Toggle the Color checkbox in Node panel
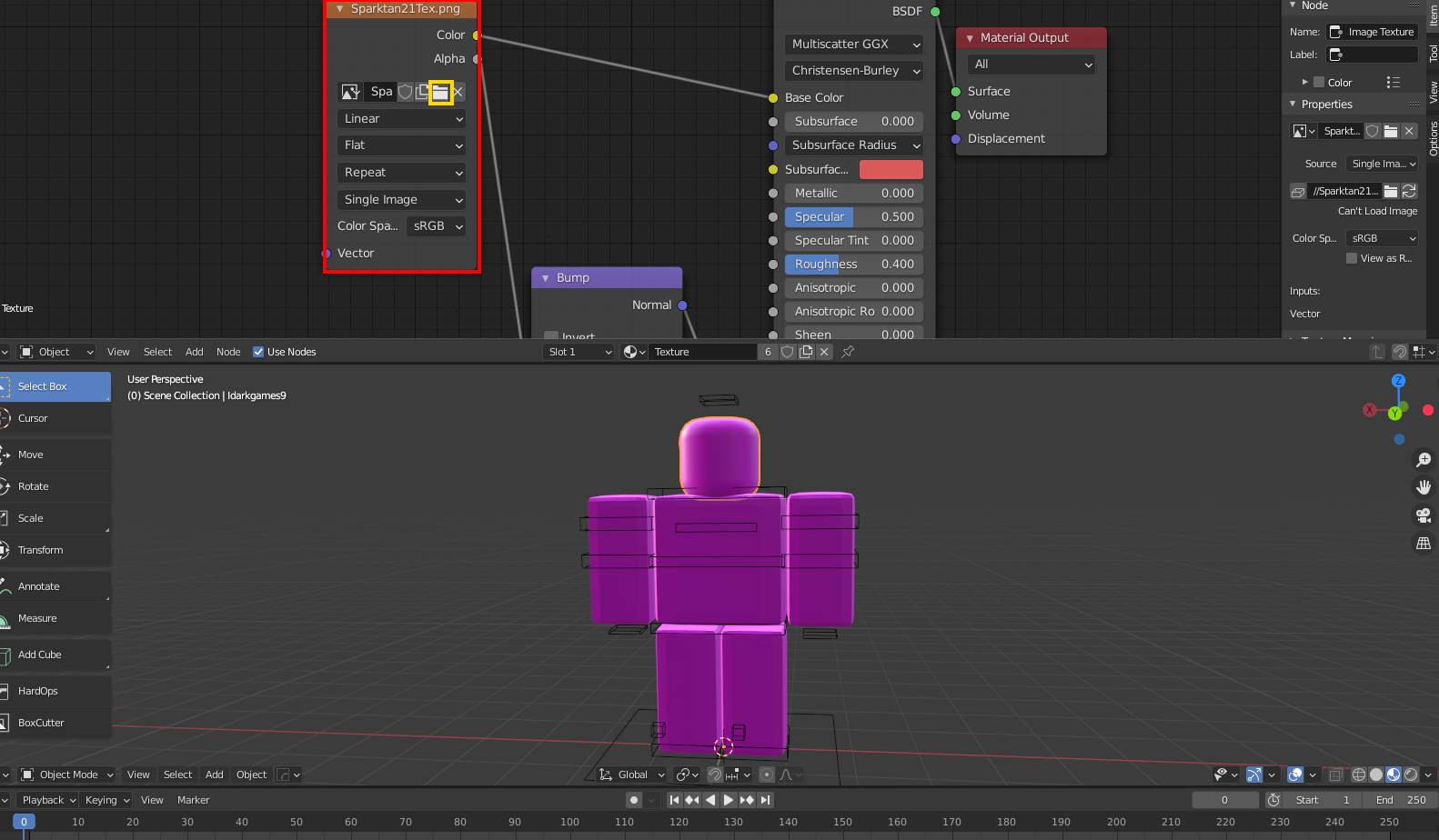The width and height of the screenshot is (1439, 840). tap(1319, 82)
